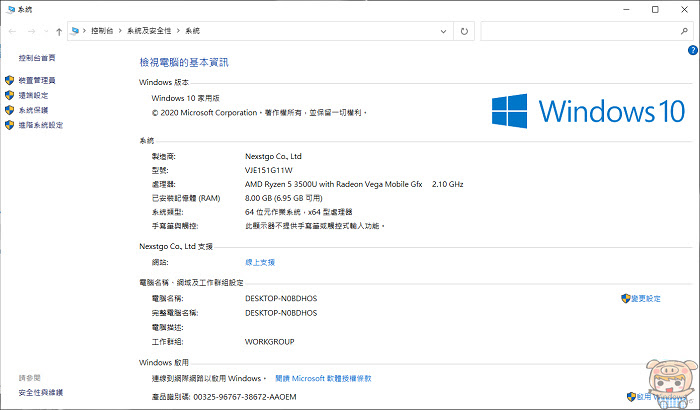The image size is (700, 410).
Task: Select manufacturer text Nexstgo Co., Ltd
Action: tap(273, 156)
